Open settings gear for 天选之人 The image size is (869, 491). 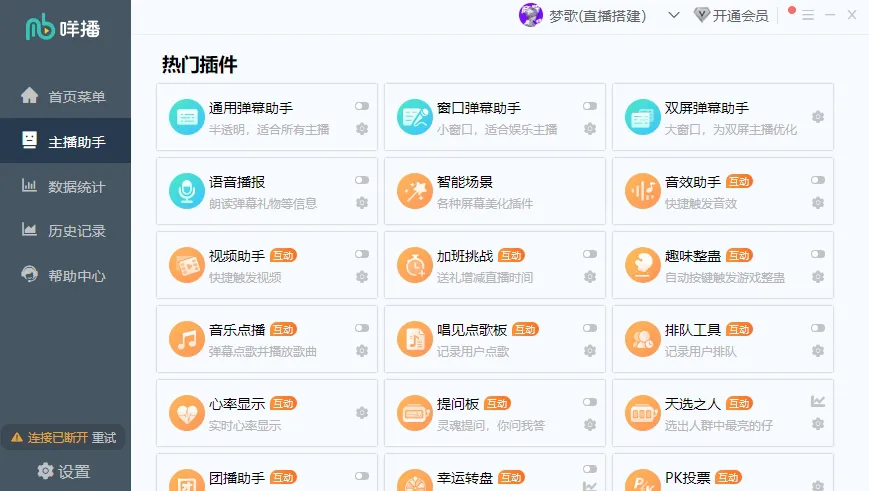coord(817,424)
